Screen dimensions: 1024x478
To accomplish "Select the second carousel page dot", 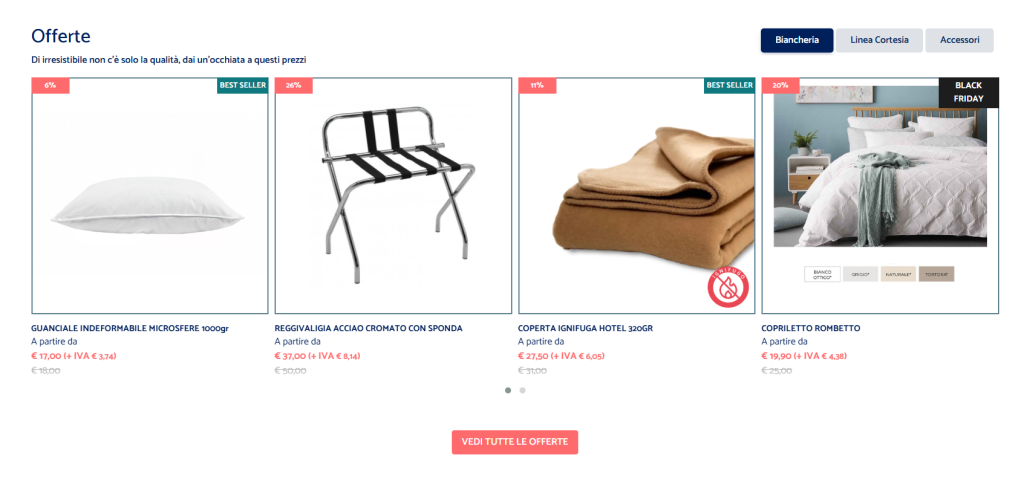I will click(522, 390).
